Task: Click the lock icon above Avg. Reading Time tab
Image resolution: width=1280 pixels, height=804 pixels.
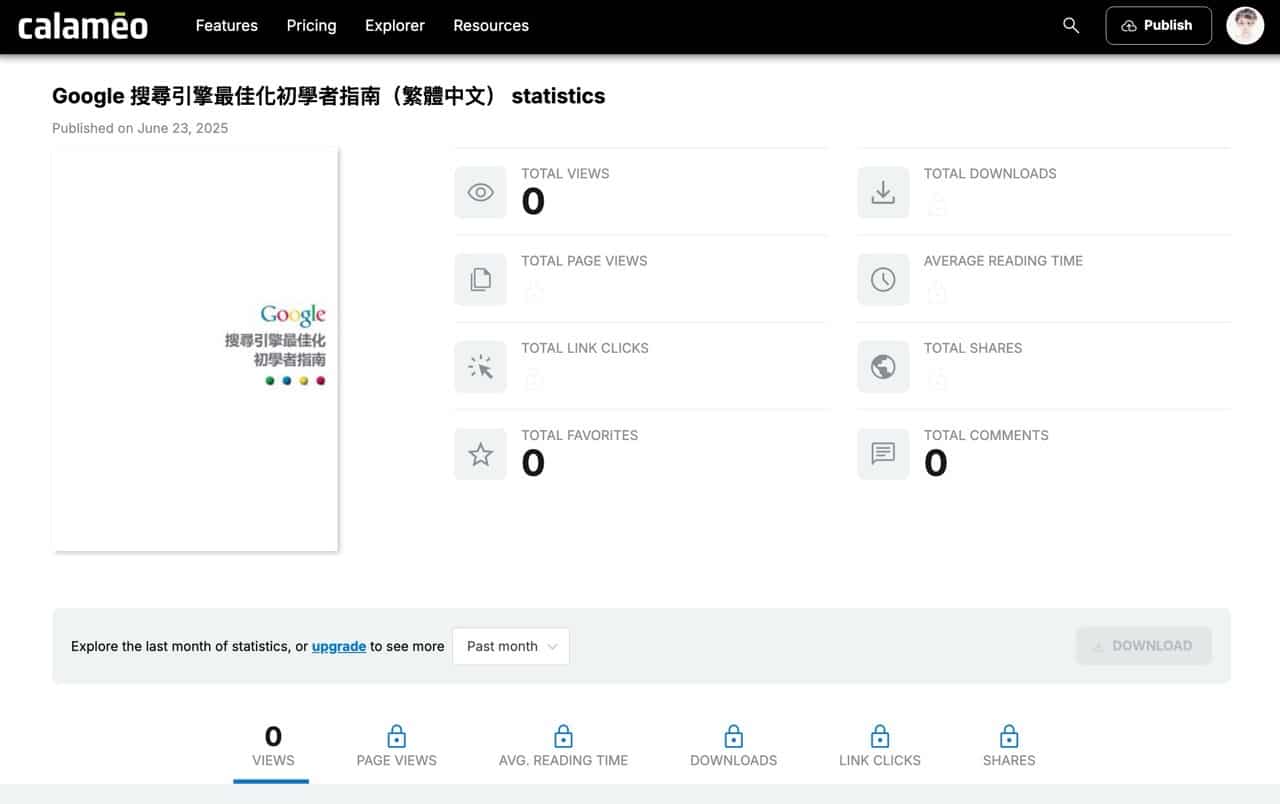Action: pyautogui.click(x=563, y=737)
